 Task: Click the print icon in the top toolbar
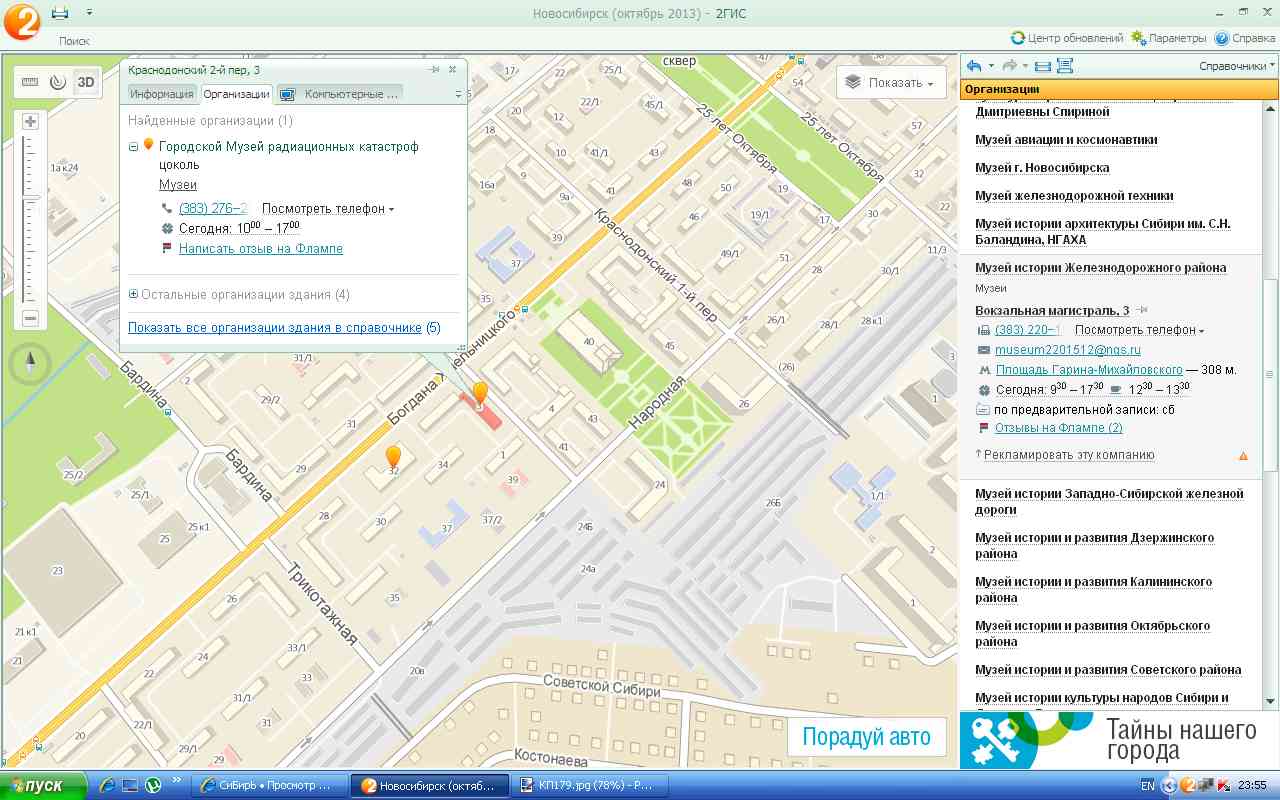(x=60, y=12)
